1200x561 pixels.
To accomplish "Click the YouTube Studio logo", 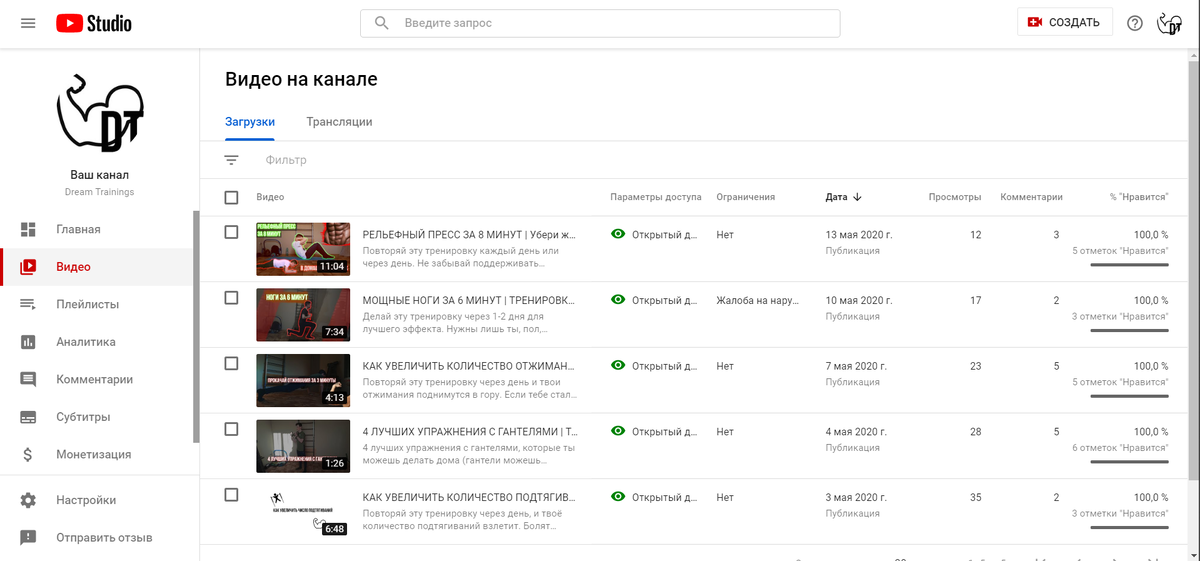I will click(94, 23).
